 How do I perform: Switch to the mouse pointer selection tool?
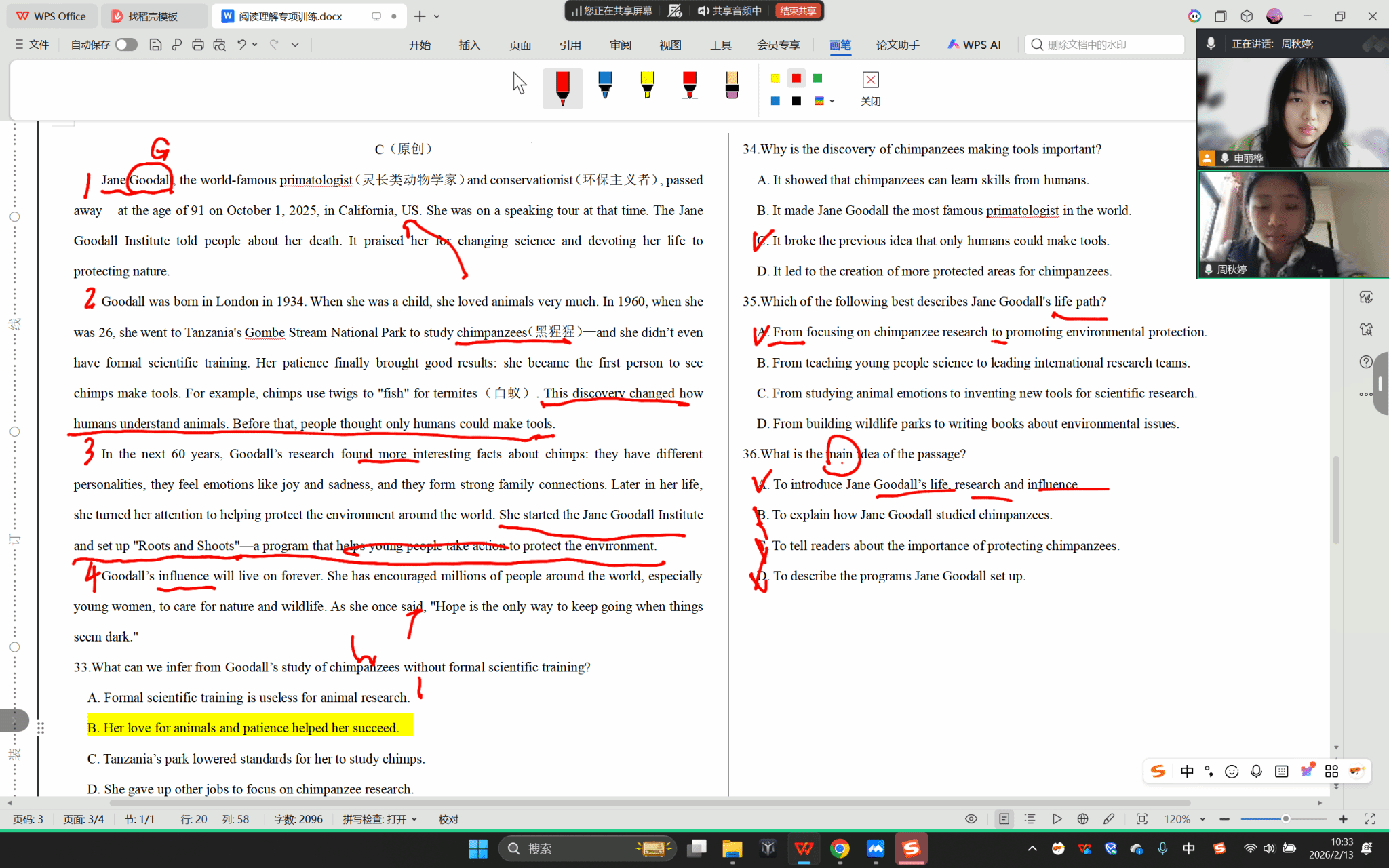[520, 83]
